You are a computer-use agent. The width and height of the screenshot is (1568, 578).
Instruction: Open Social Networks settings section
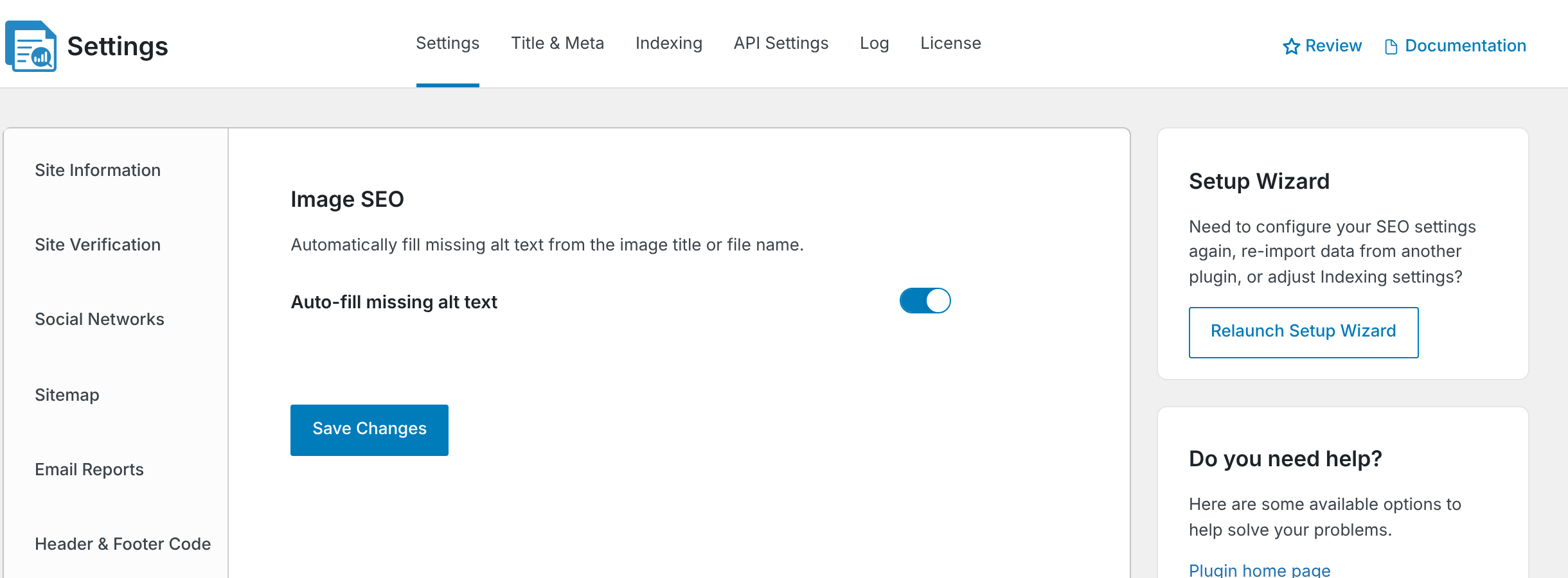point(100,319)
